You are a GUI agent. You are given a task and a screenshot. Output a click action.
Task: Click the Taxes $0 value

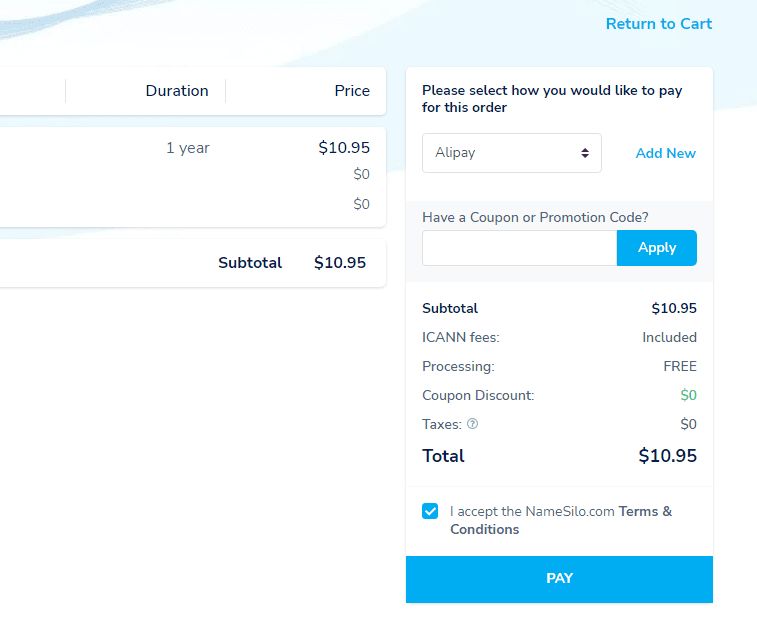pos(688,424)
